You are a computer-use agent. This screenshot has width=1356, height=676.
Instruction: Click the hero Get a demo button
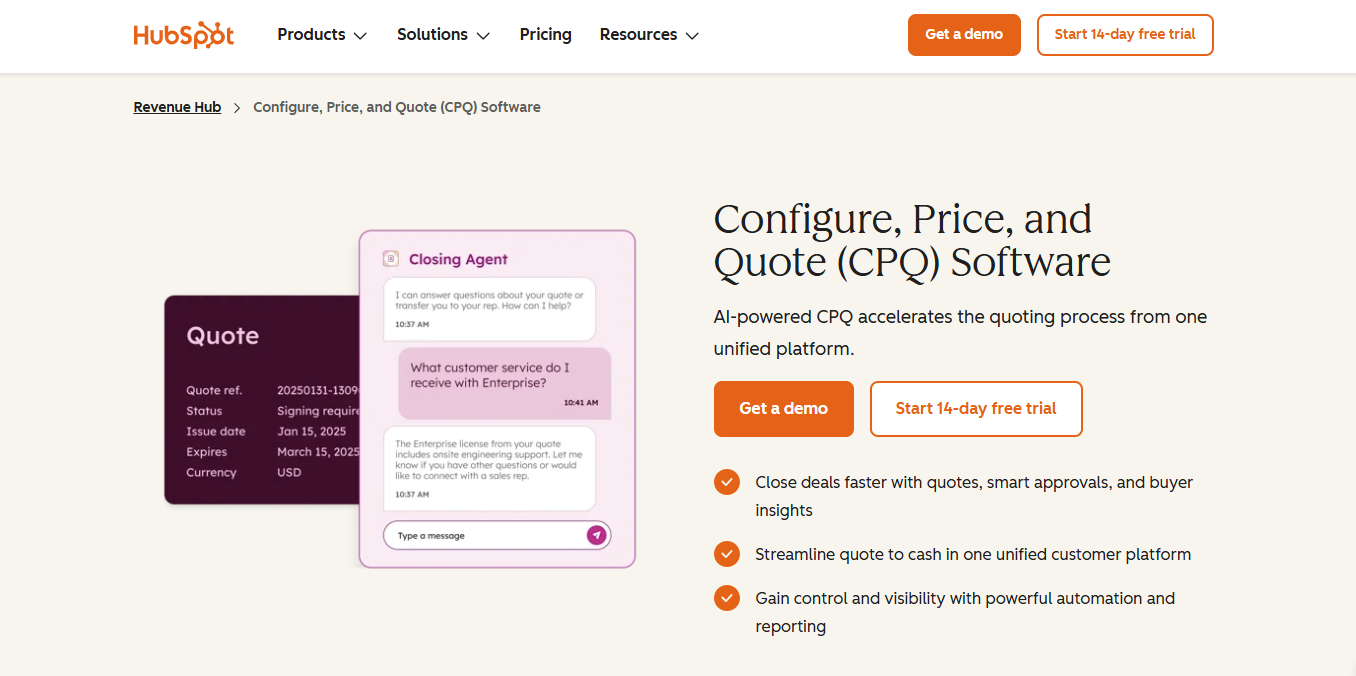[784, 409]
